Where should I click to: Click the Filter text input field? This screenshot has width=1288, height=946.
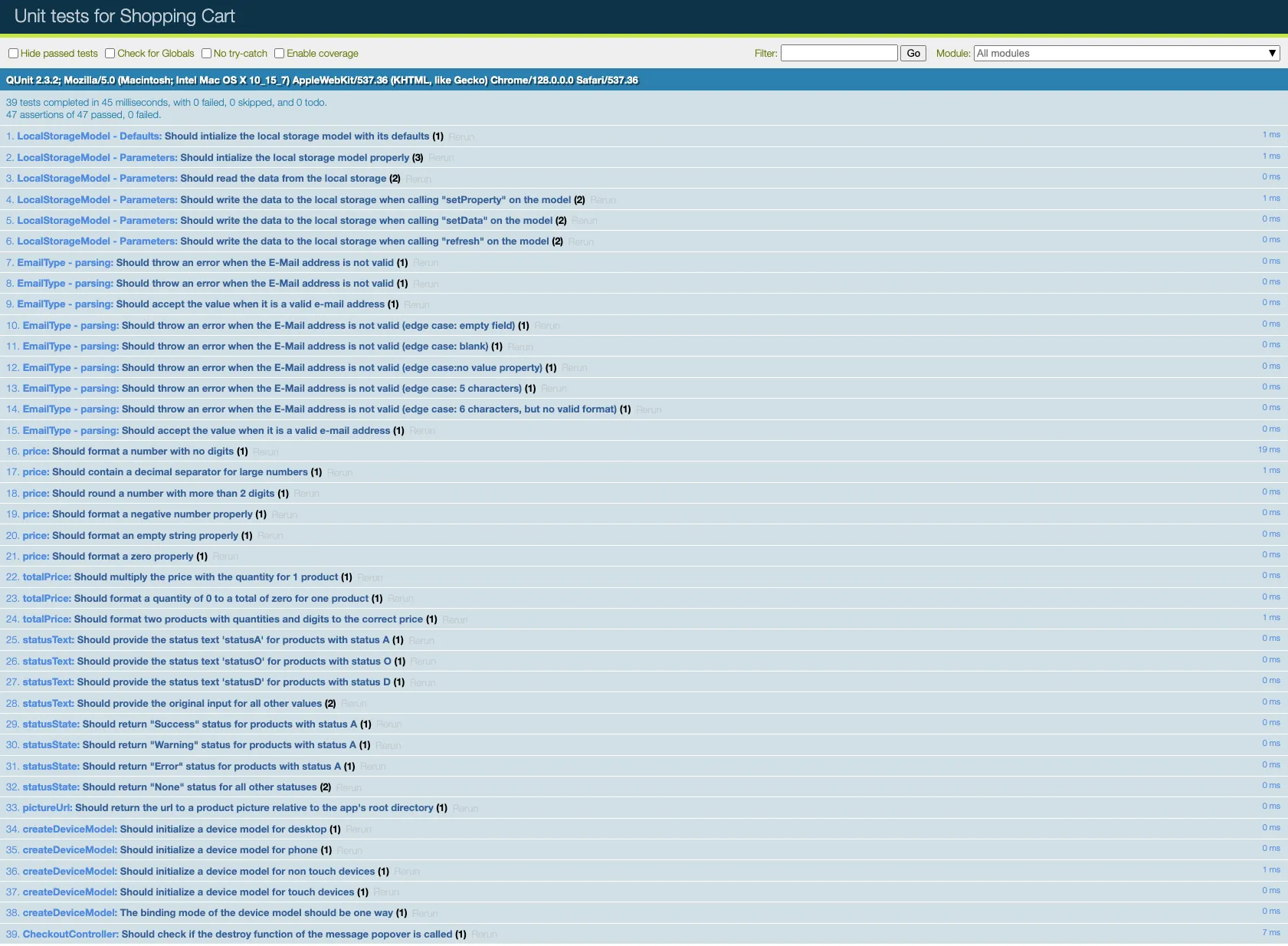[838, 53]
